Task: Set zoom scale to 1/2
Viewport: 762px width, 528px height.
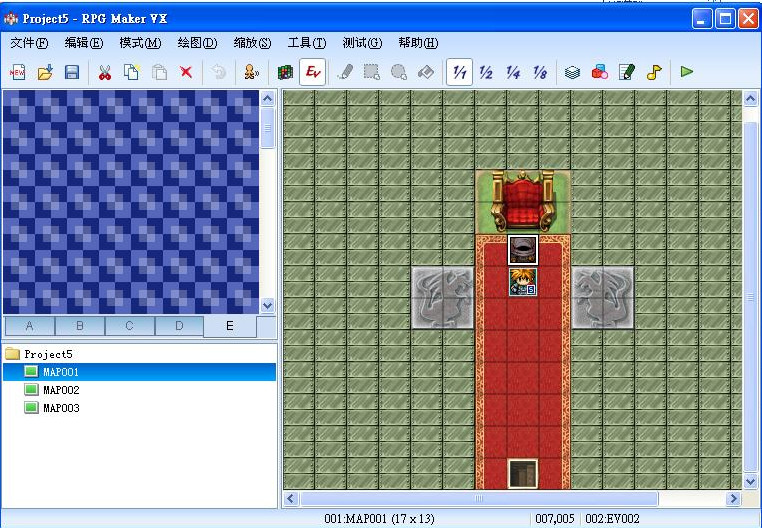Action: (486, 72)
